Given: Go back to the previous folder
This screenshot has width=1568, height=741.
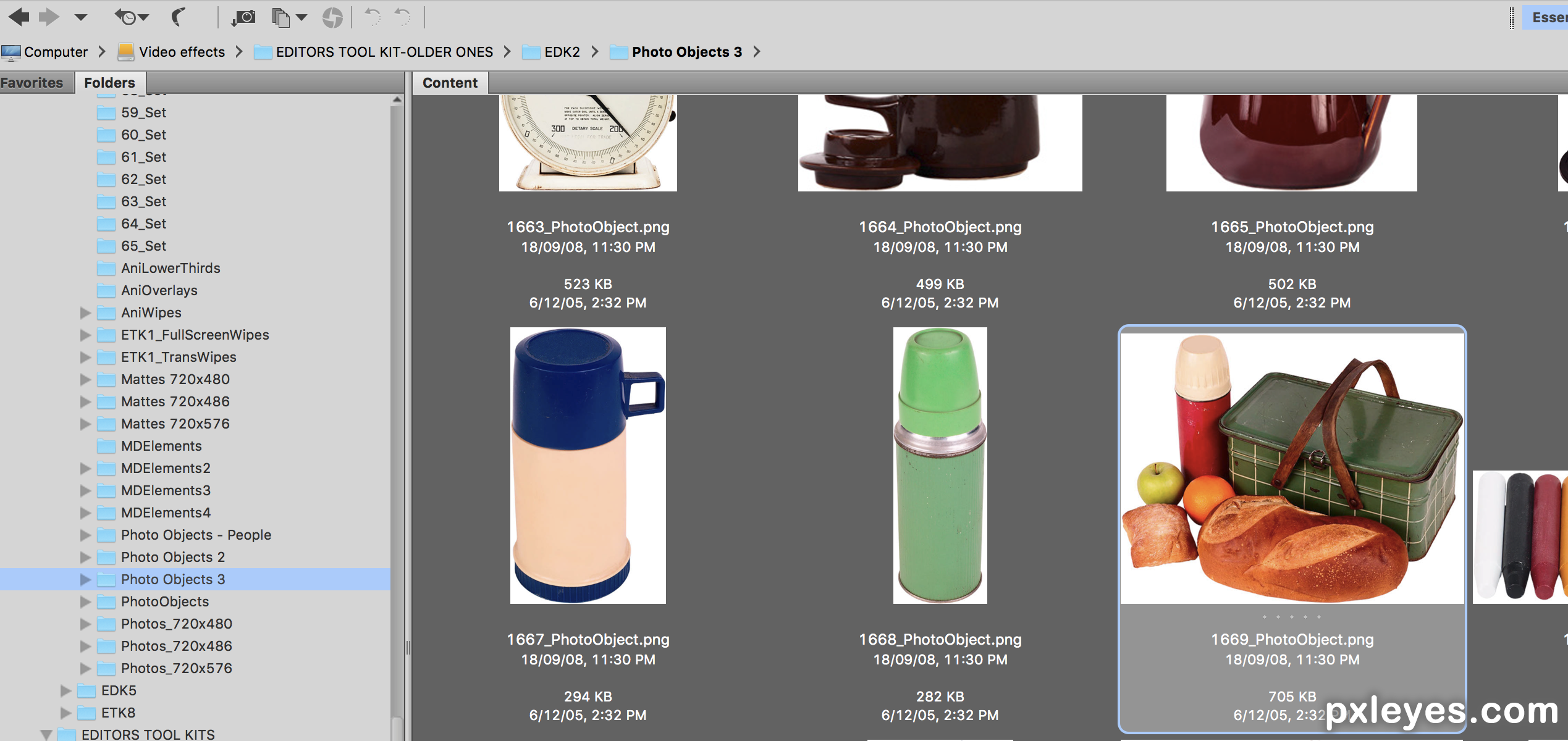Looking at the screenshot, I should click(x=19, y=17).
